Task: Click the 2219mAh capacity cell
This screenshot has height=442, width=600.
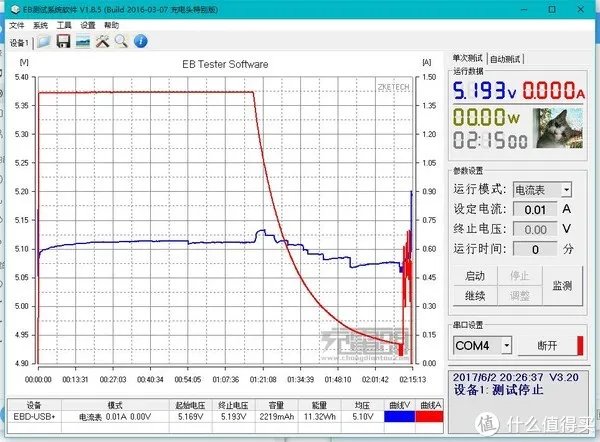Action: point(276,416)
